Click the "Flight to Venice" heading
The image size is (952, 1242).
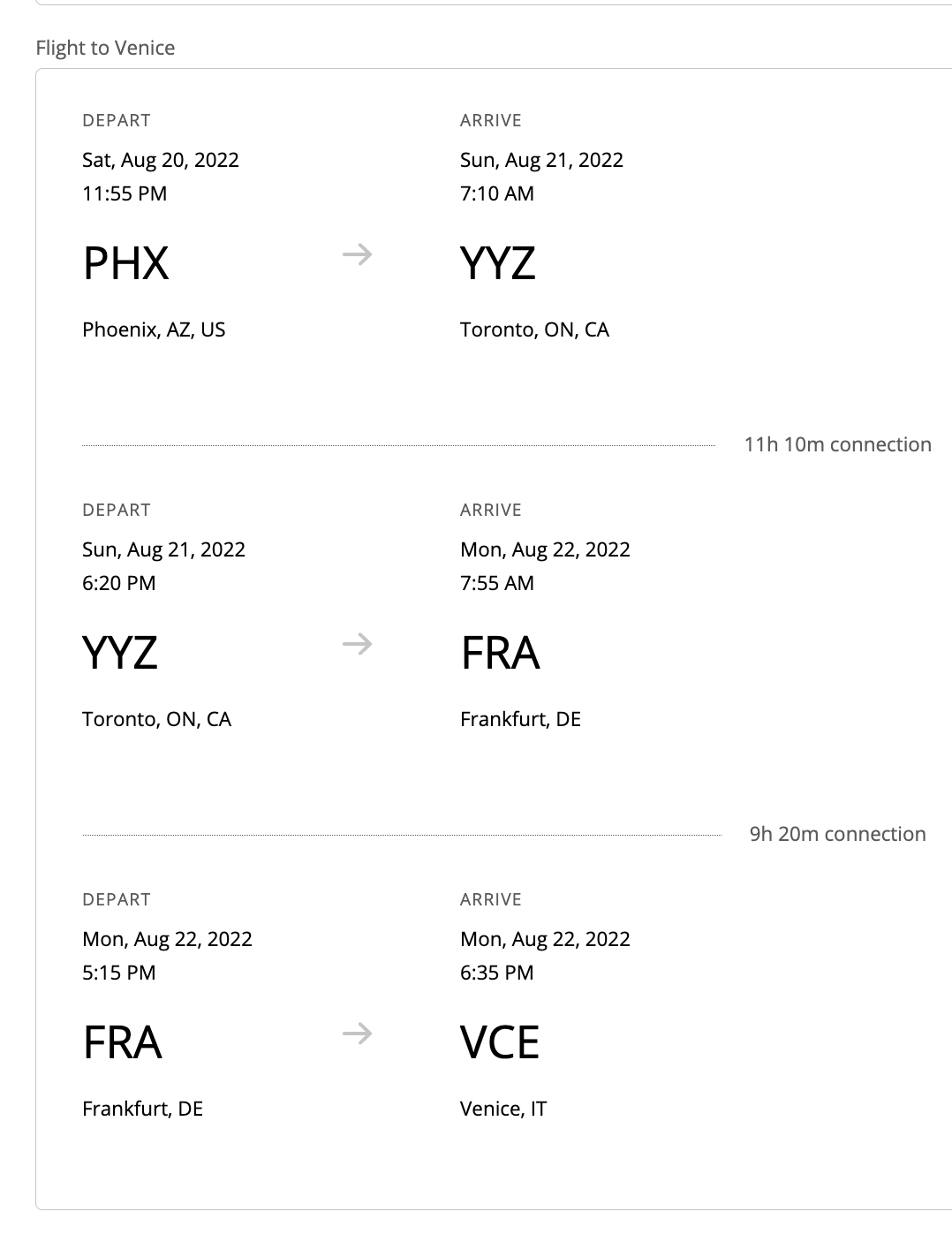pos(105,48)
